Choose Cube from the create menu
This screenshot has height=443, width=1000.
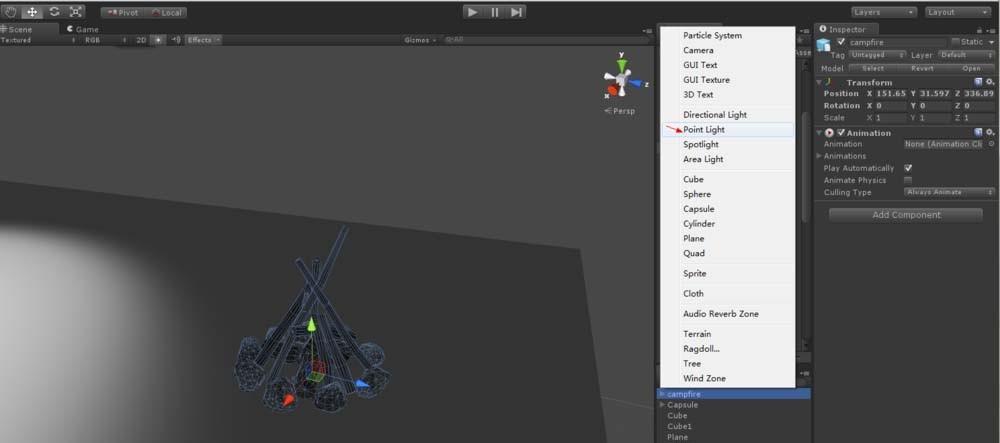(727, 179)
